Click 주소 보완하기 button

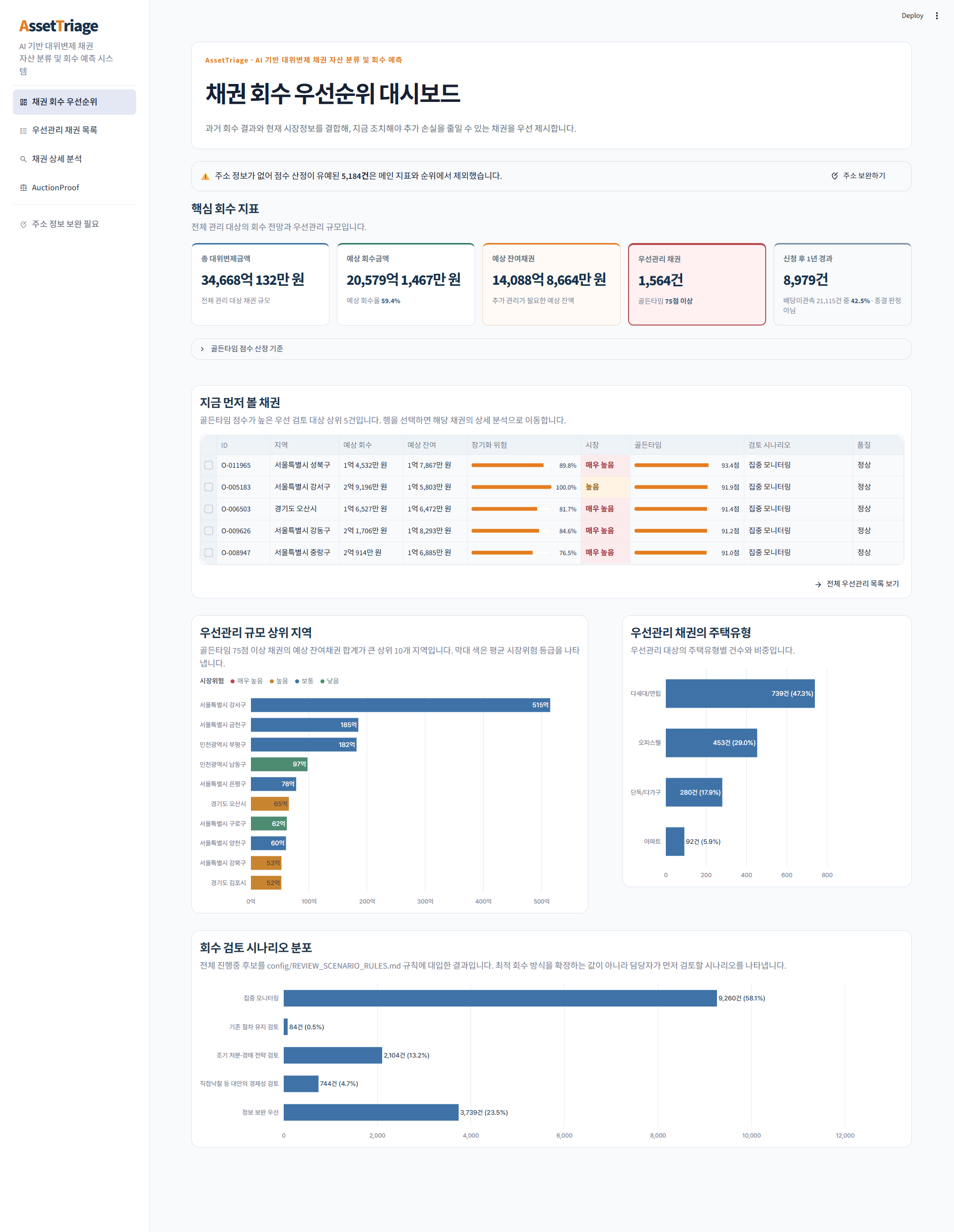pyautogui.click(x=858, y=176)
